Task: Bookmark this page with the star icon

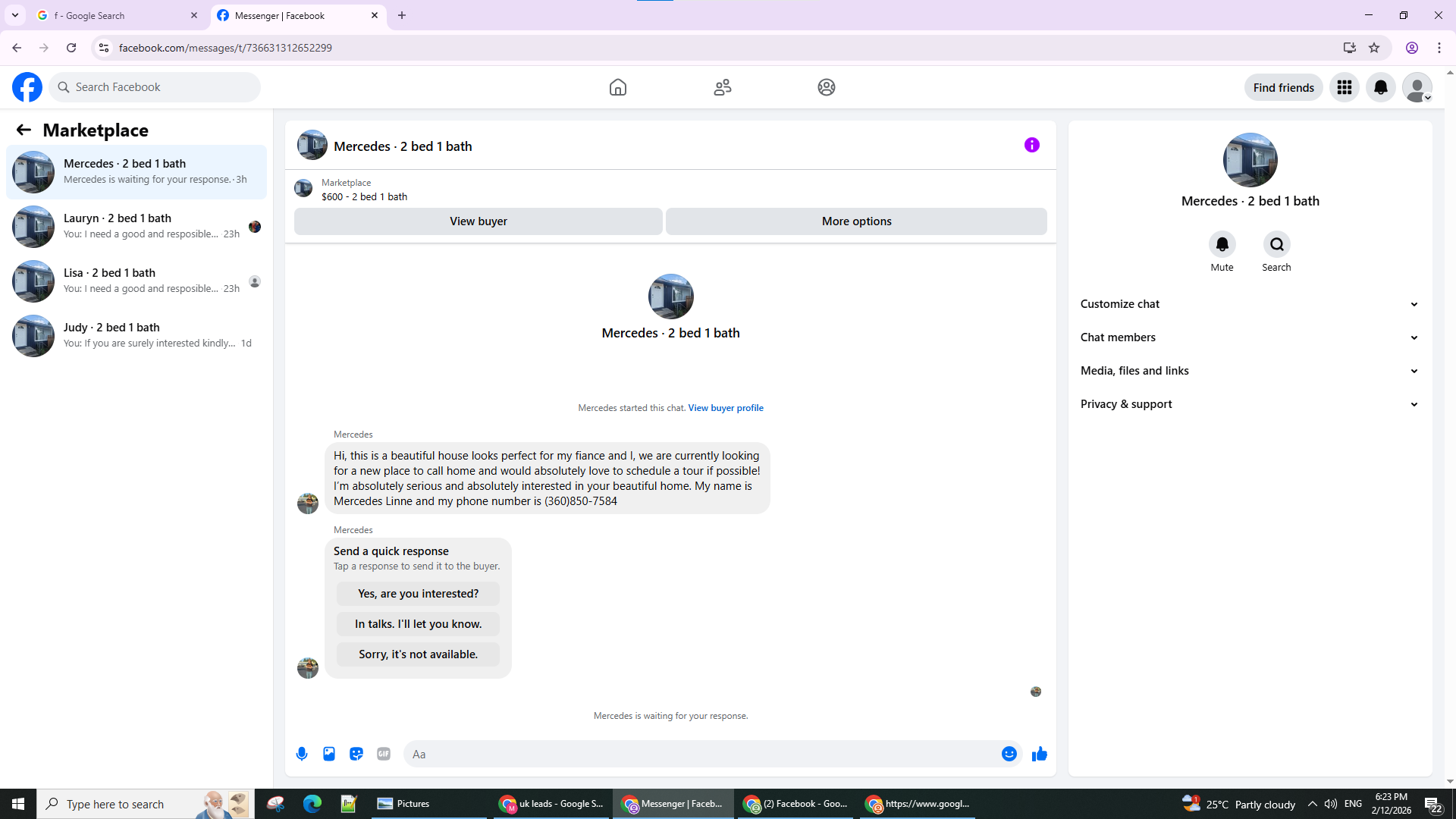Action: (x=1374, y=48)
